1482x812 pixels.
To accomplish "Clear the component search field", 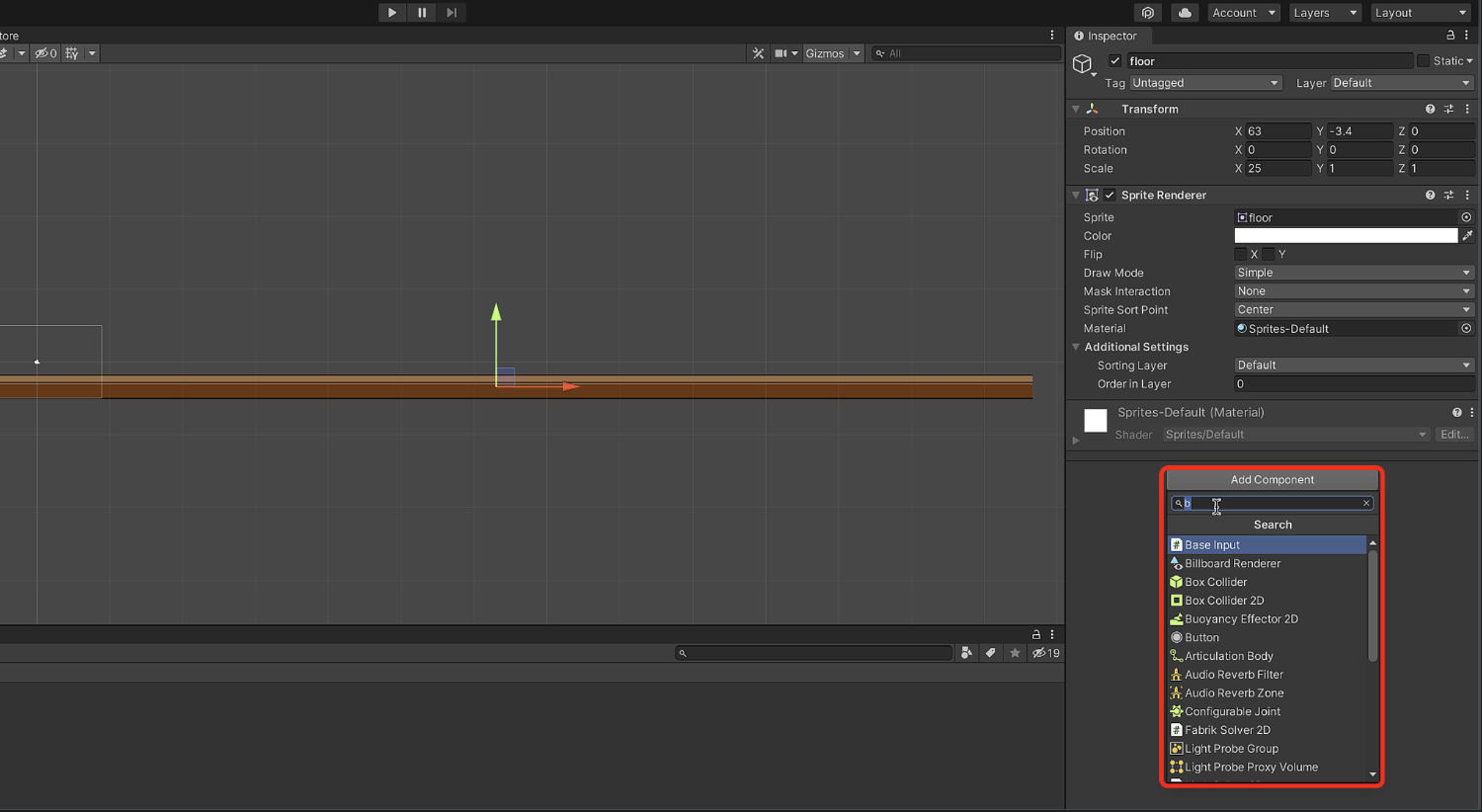I will pyautogui.click(x=1366, y=504).
